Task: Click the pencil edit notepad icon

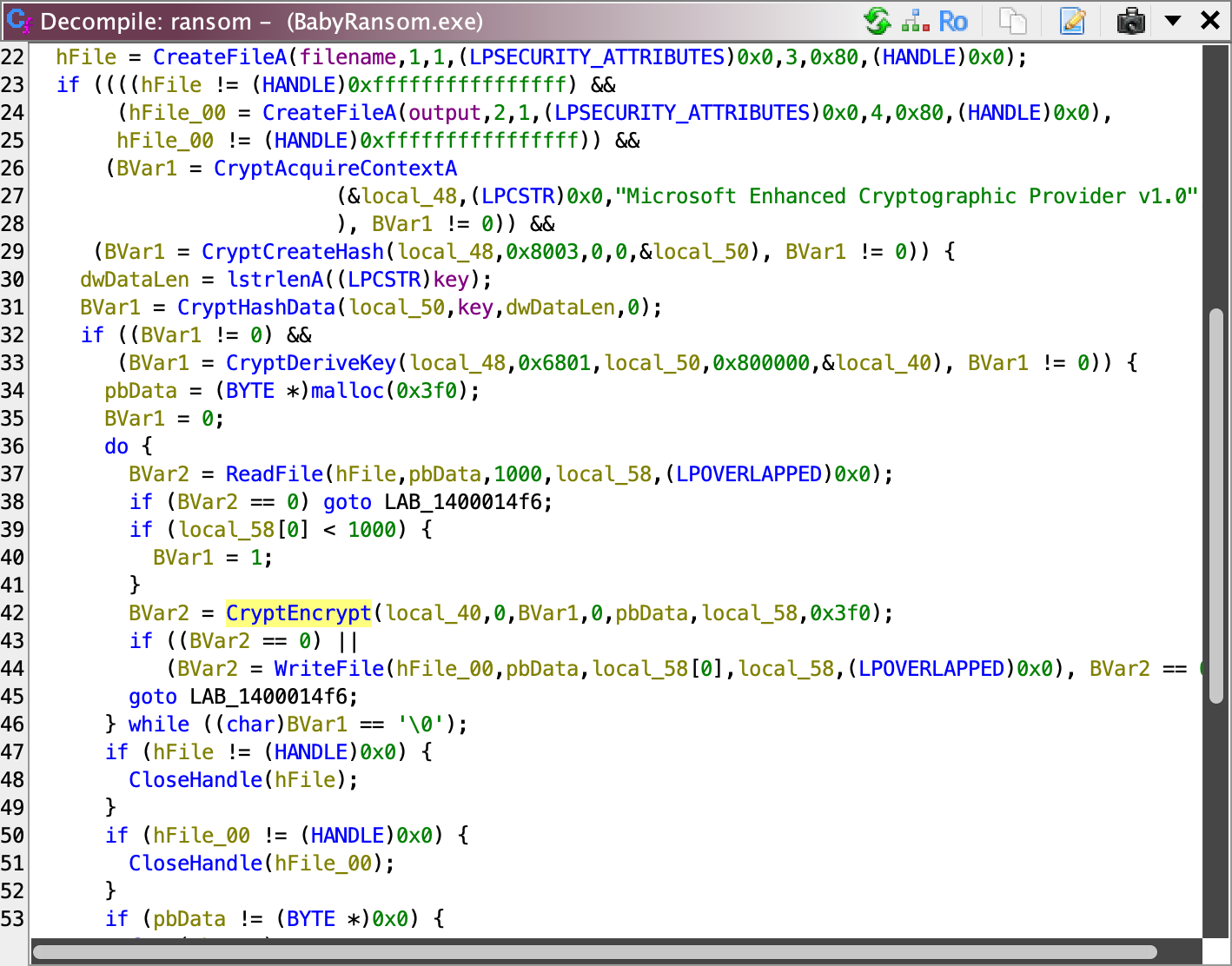Action: (x=1073, y=21)
